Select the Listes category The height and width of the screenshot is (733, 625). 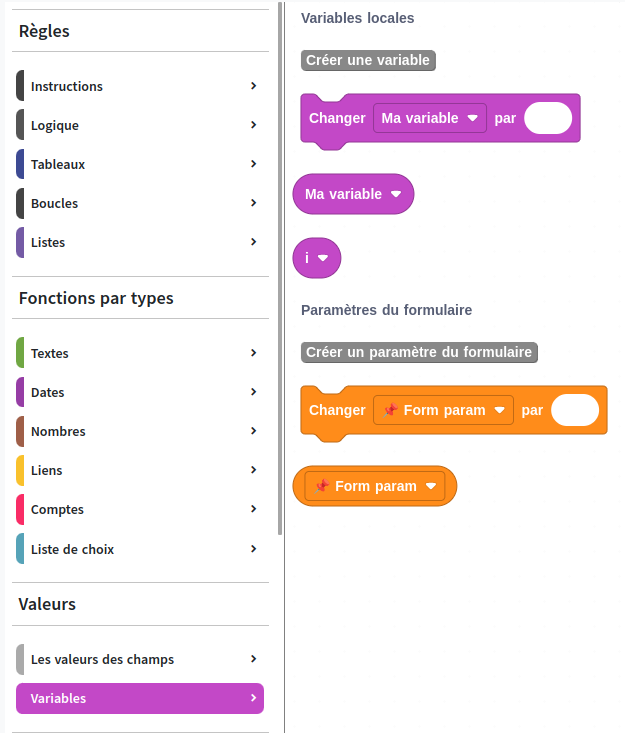(x=48, y=242)
